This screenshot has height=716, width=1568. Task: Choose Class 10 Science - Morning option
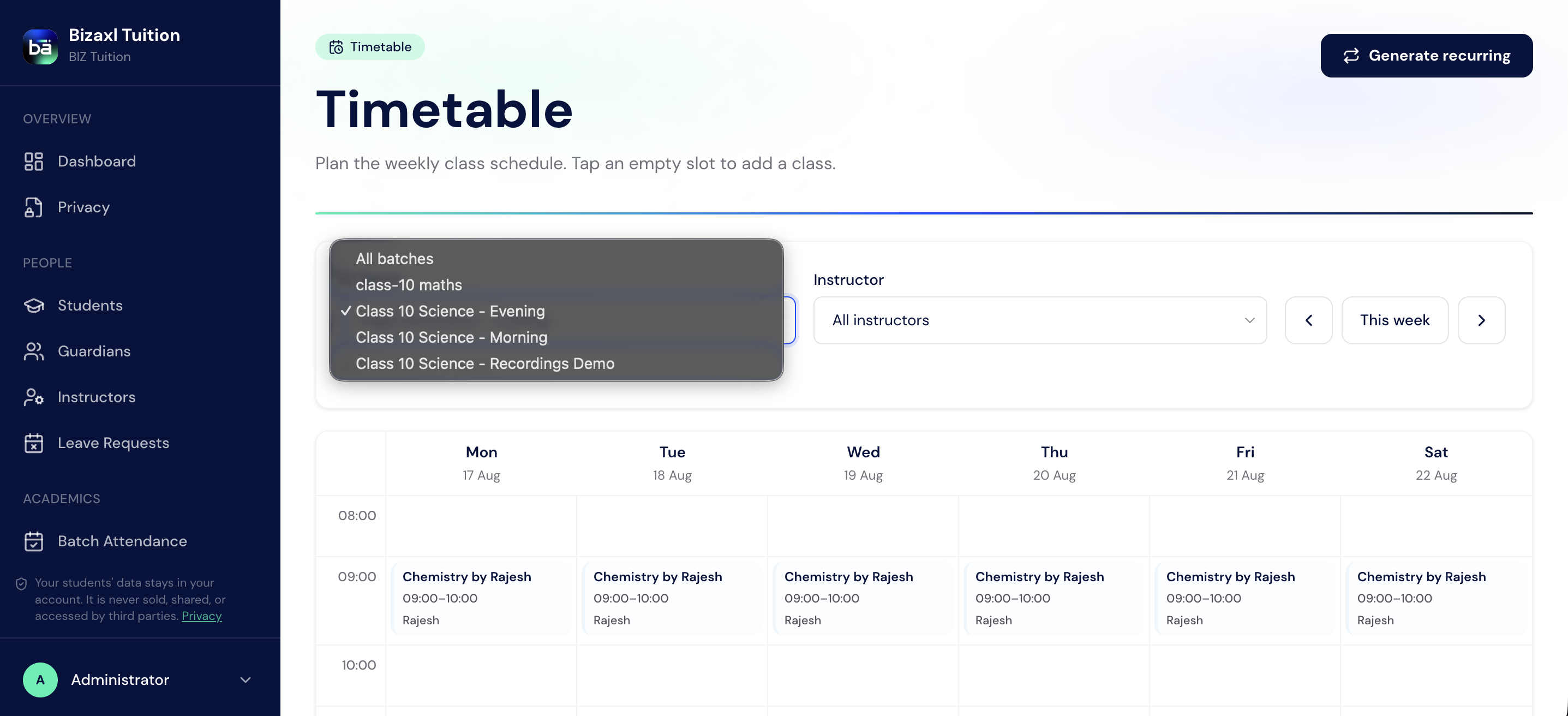(x=556, y=337)
